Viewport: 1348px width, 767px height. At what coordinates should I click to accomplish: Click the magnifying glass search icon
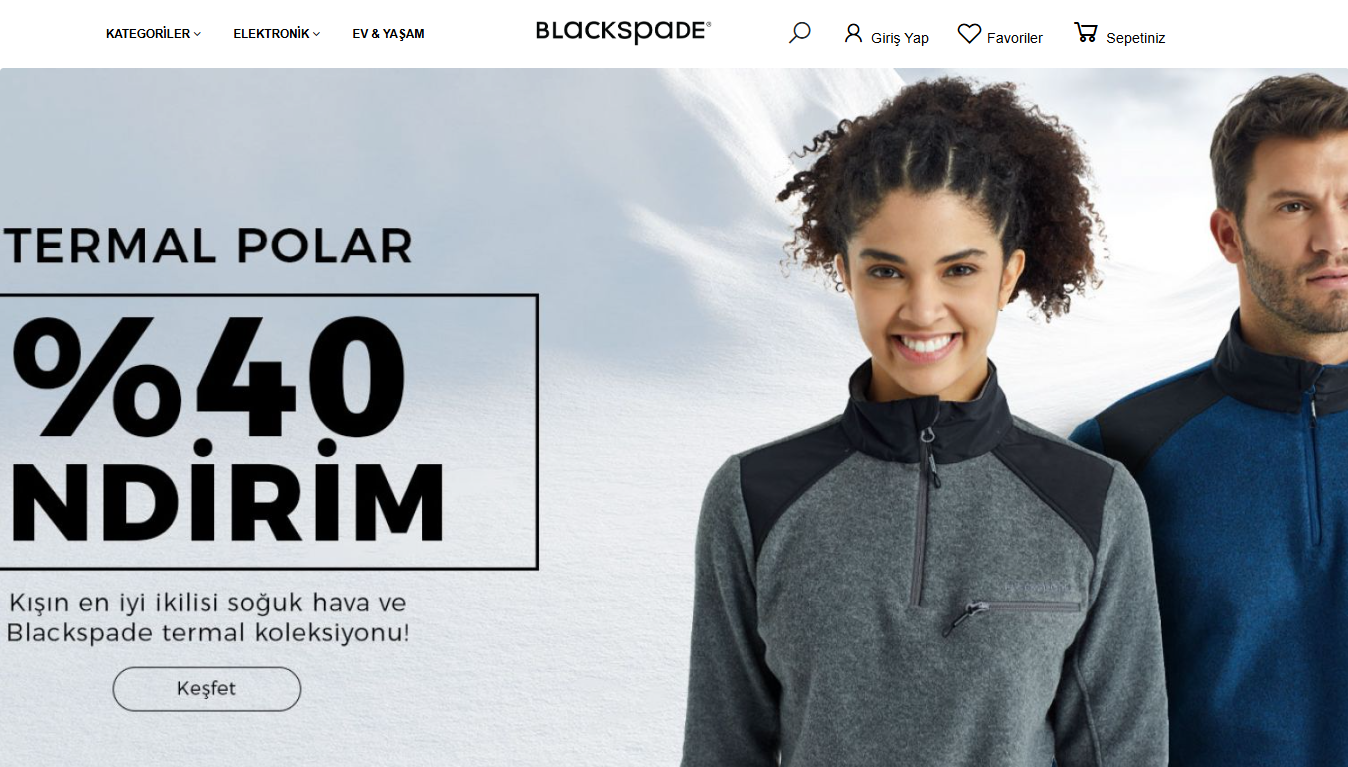tap(799, 33)
